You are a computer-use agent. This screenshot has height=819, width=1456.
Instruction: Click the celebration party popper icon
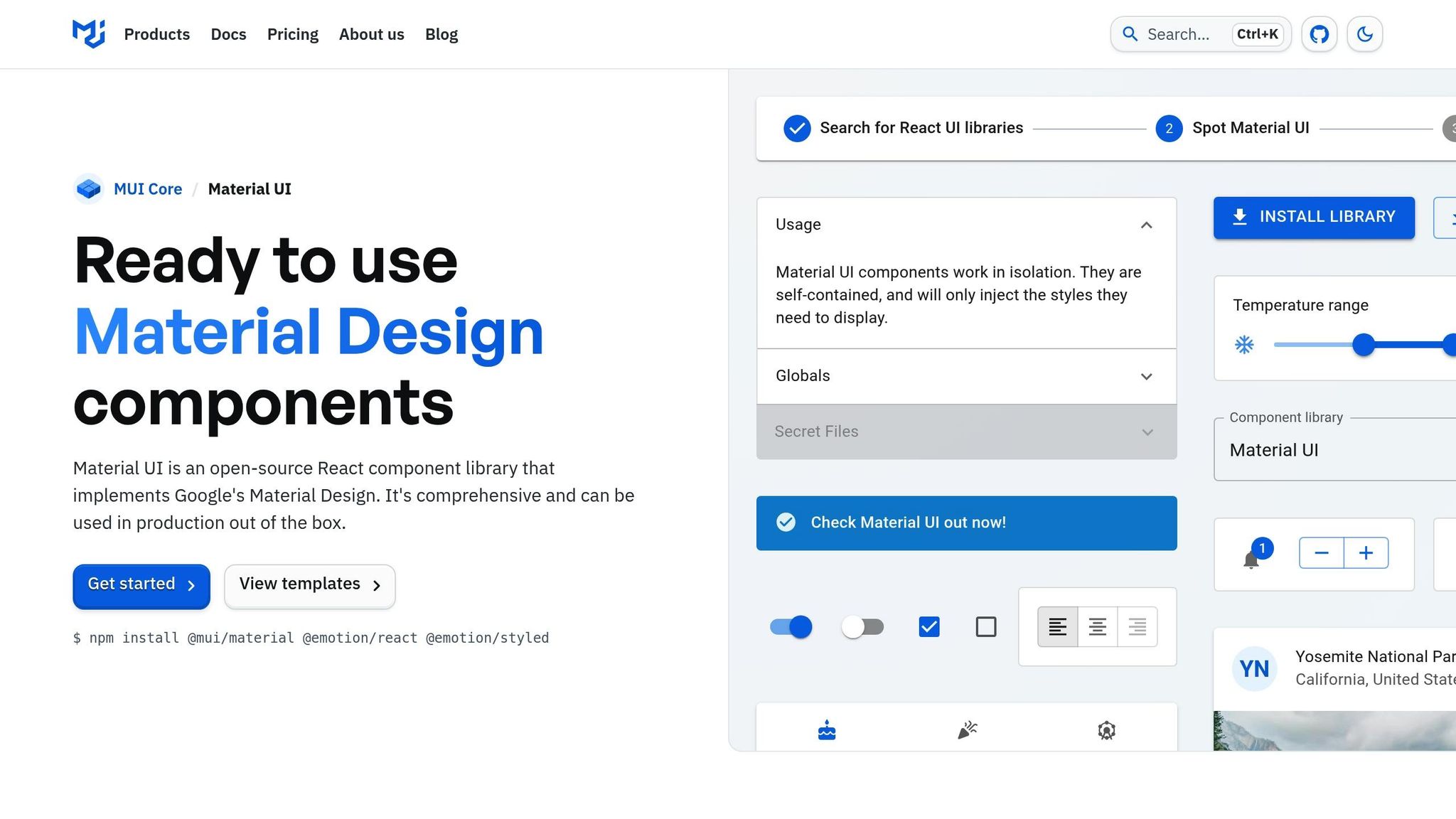click(967, 730)
